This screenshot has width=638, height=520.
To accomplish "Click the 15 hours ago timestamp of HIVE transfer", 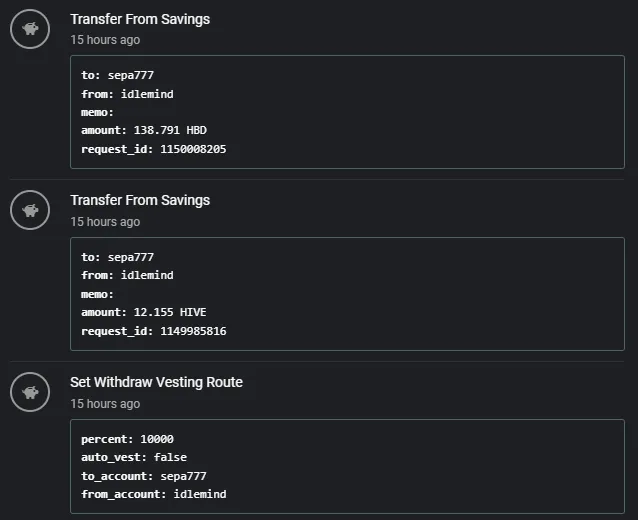I will tap(105, 222).
